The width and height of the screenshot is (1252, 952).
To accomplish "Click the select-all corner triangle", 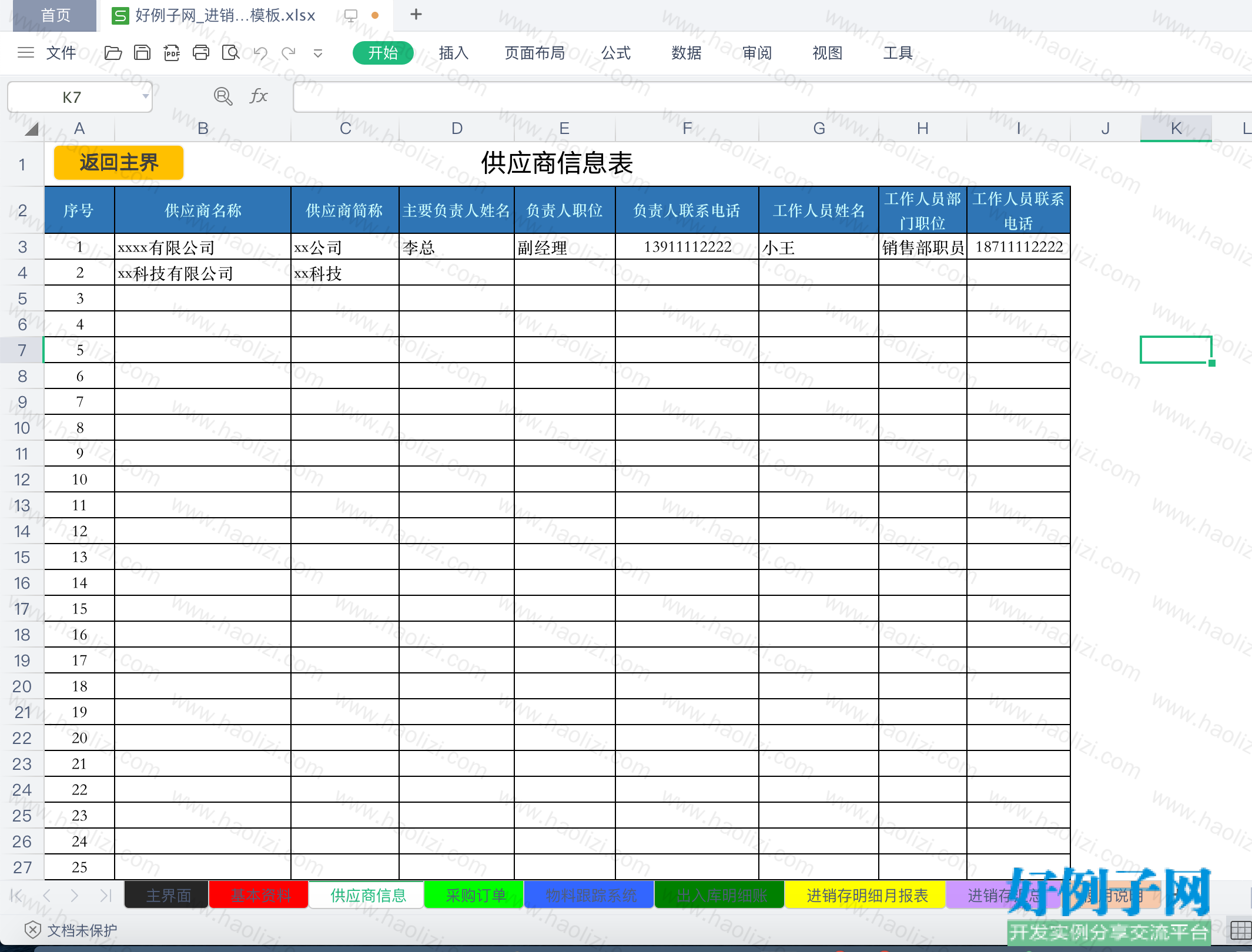I will 31,129.
